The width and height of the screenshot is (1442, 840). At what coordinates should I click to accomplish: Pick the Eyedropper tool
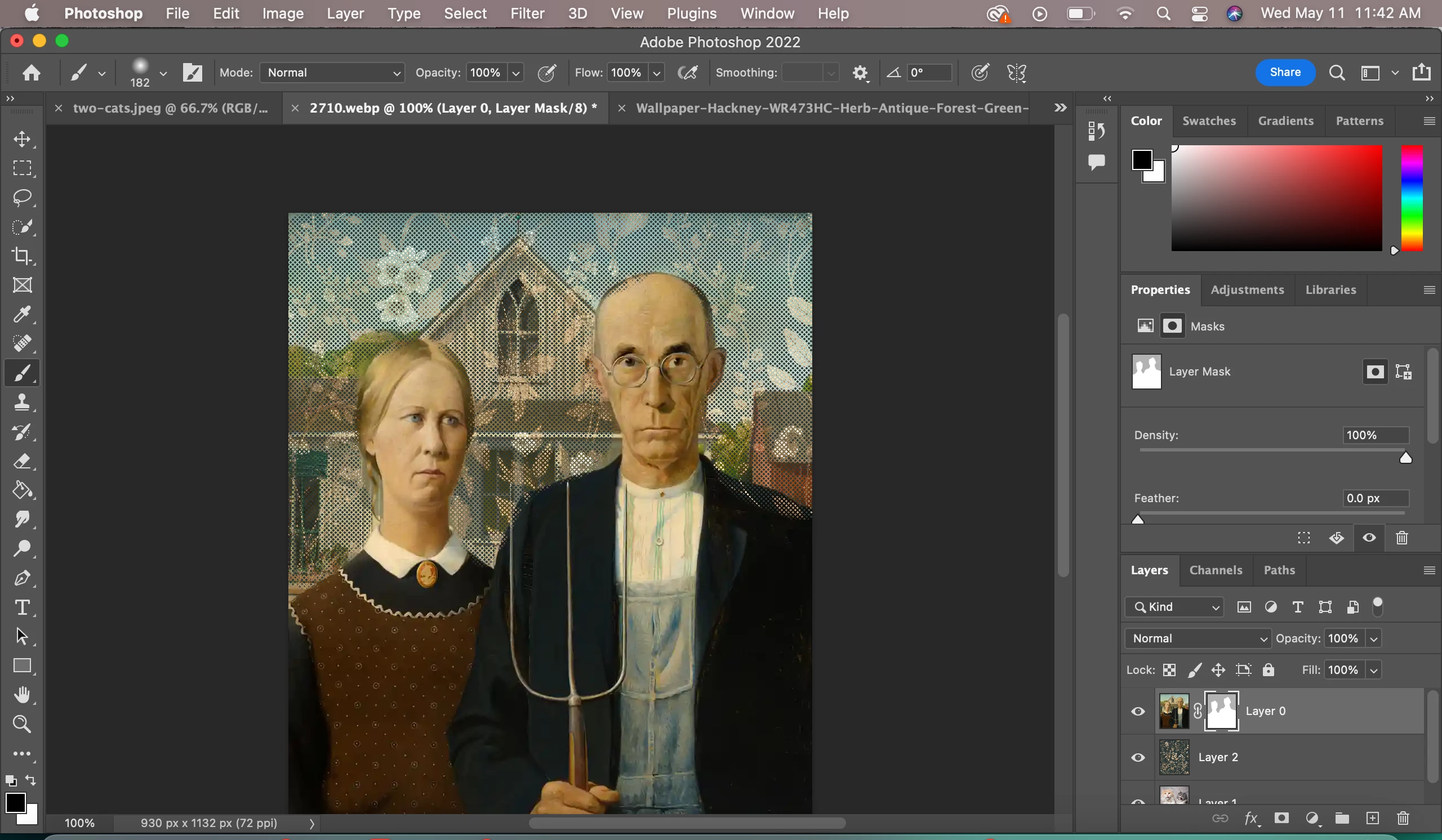click(x=23, y=314)
